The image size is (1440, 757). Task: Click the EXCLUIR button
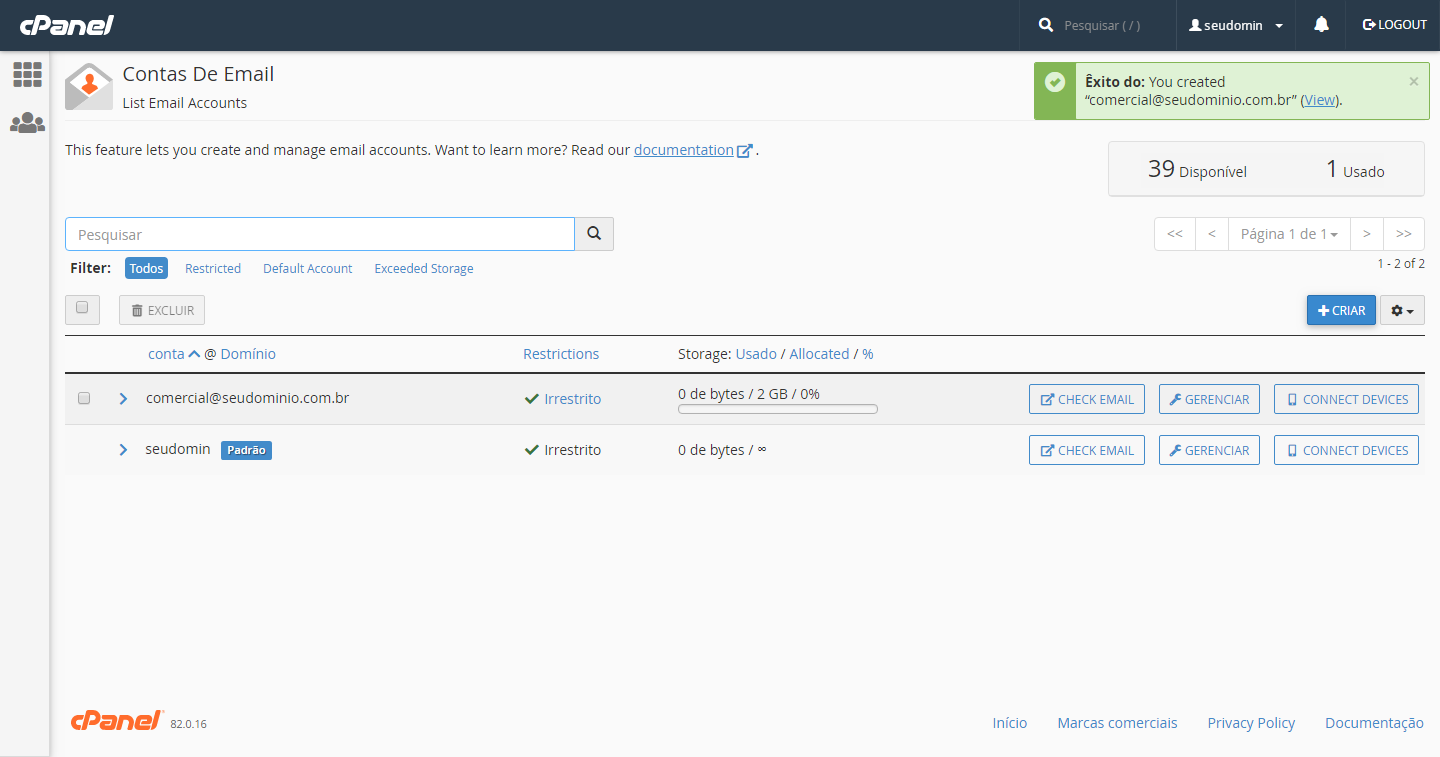click(162, 311)
